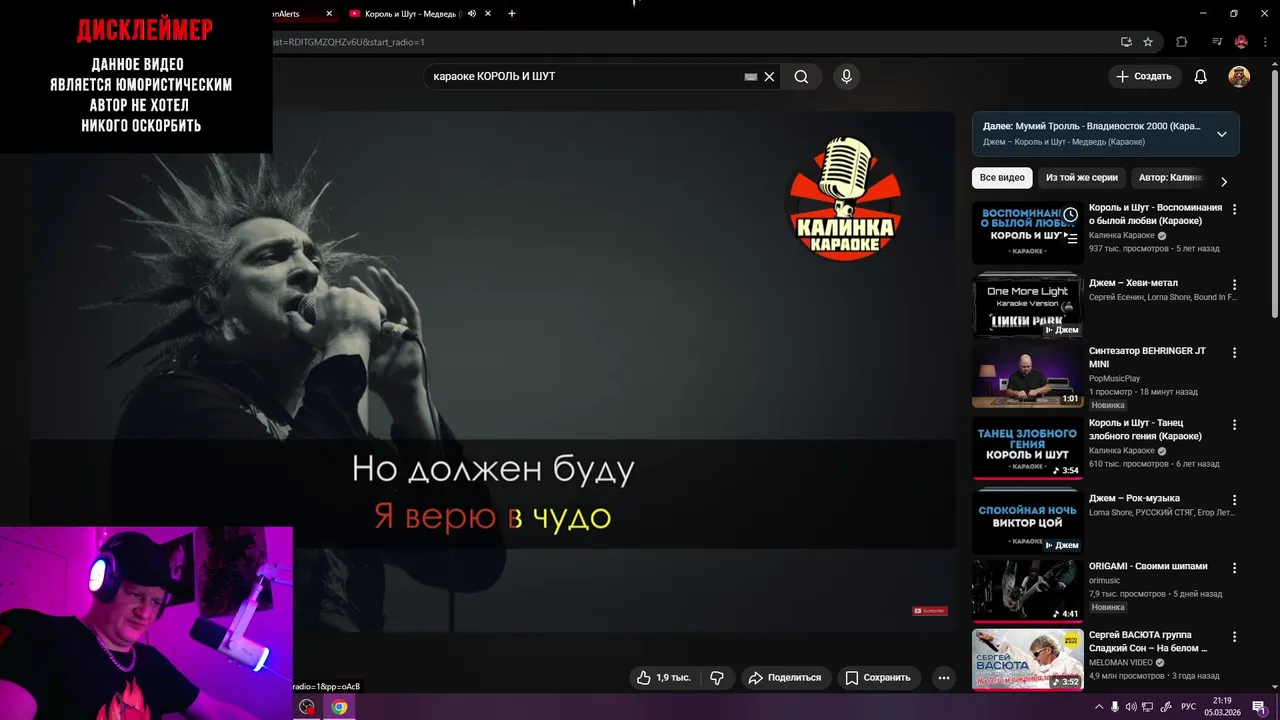Open Воспоминания о былой любви thumbnail
This screenshot has width=1280, height=720.
point(1027,233)
